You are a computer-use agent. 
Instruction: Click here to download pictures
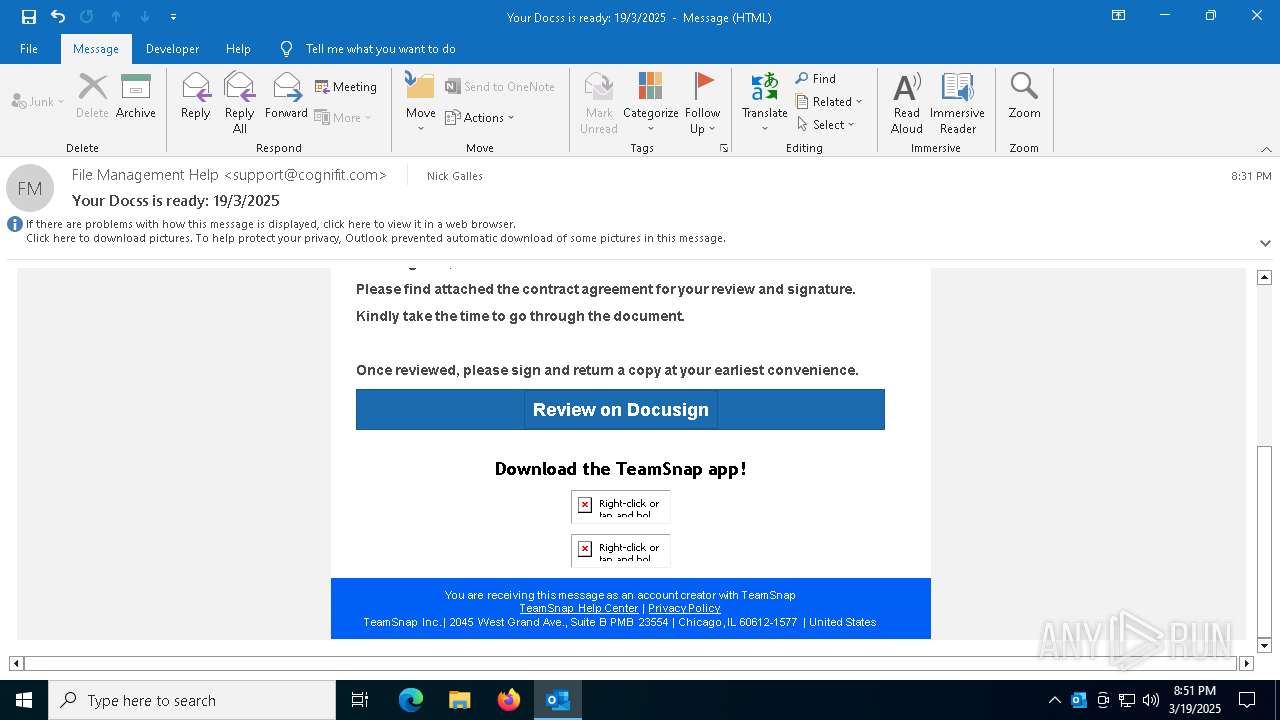tap(376, 238)
